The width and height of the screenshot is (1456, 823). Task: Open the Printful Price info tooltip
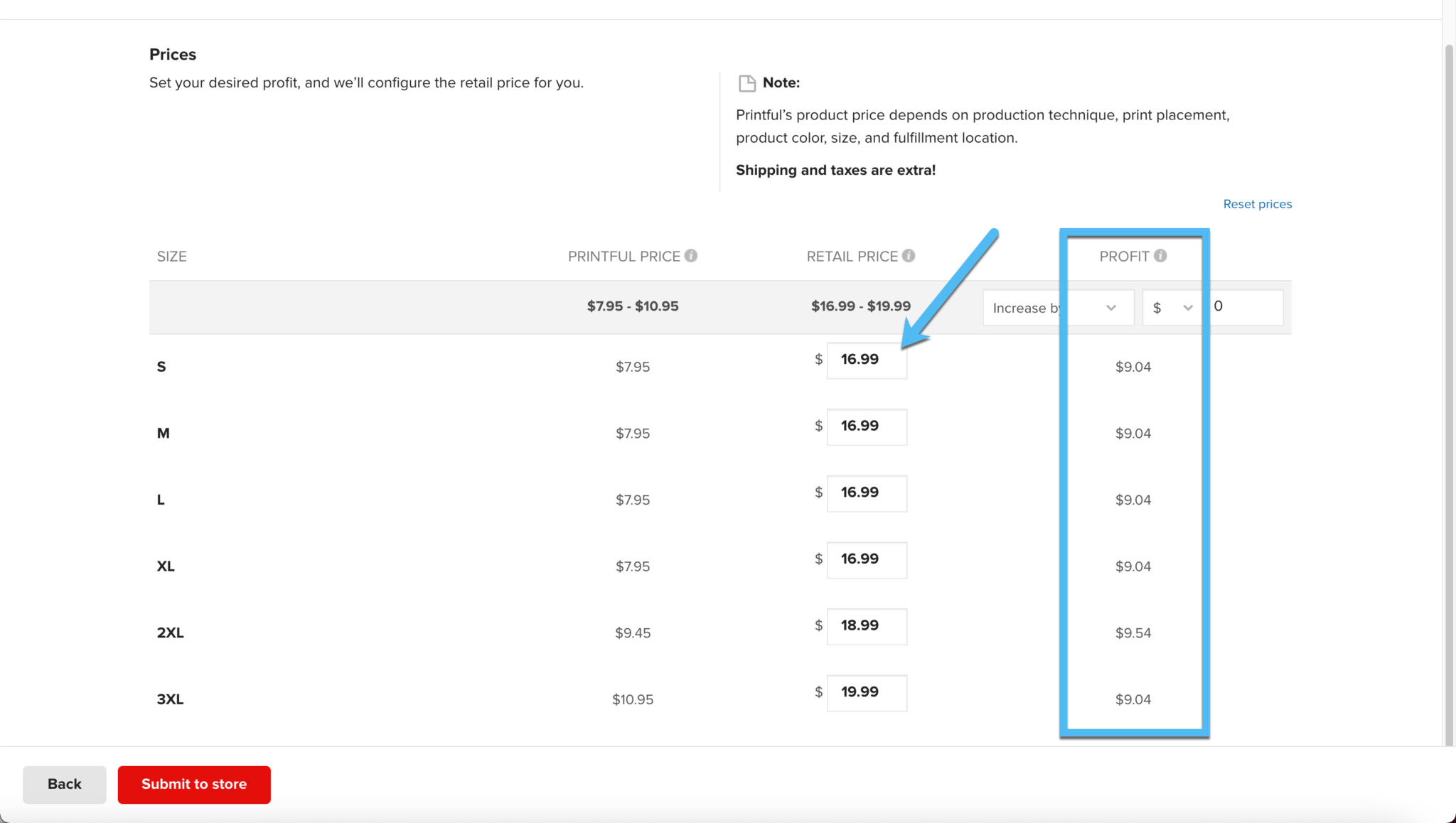[692, 256]
